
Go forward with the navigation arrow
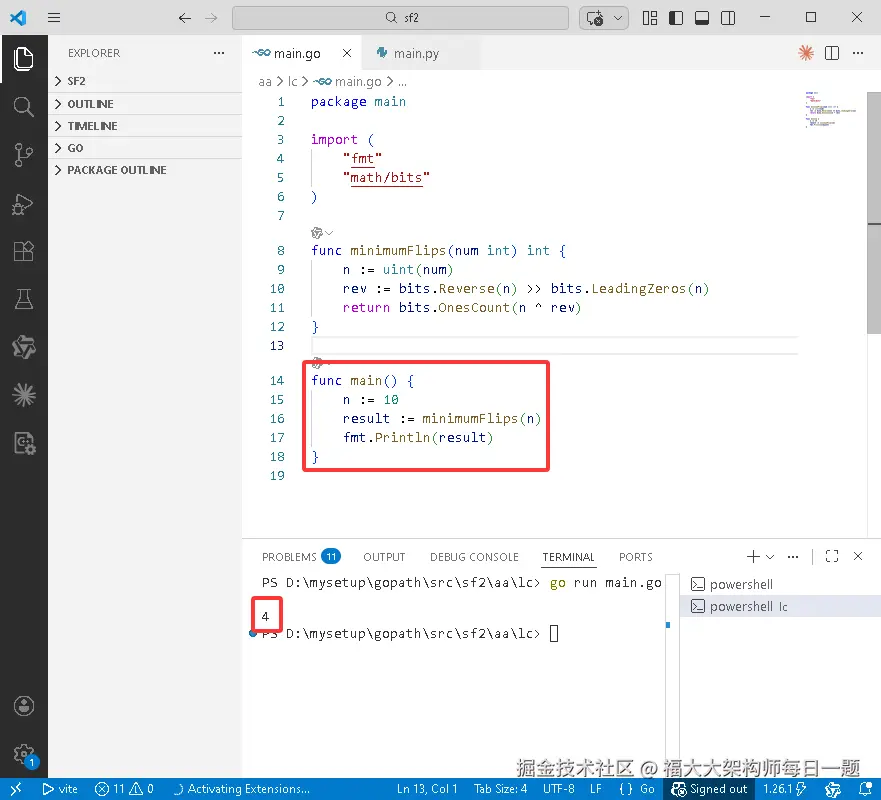(x=211, y=18)
